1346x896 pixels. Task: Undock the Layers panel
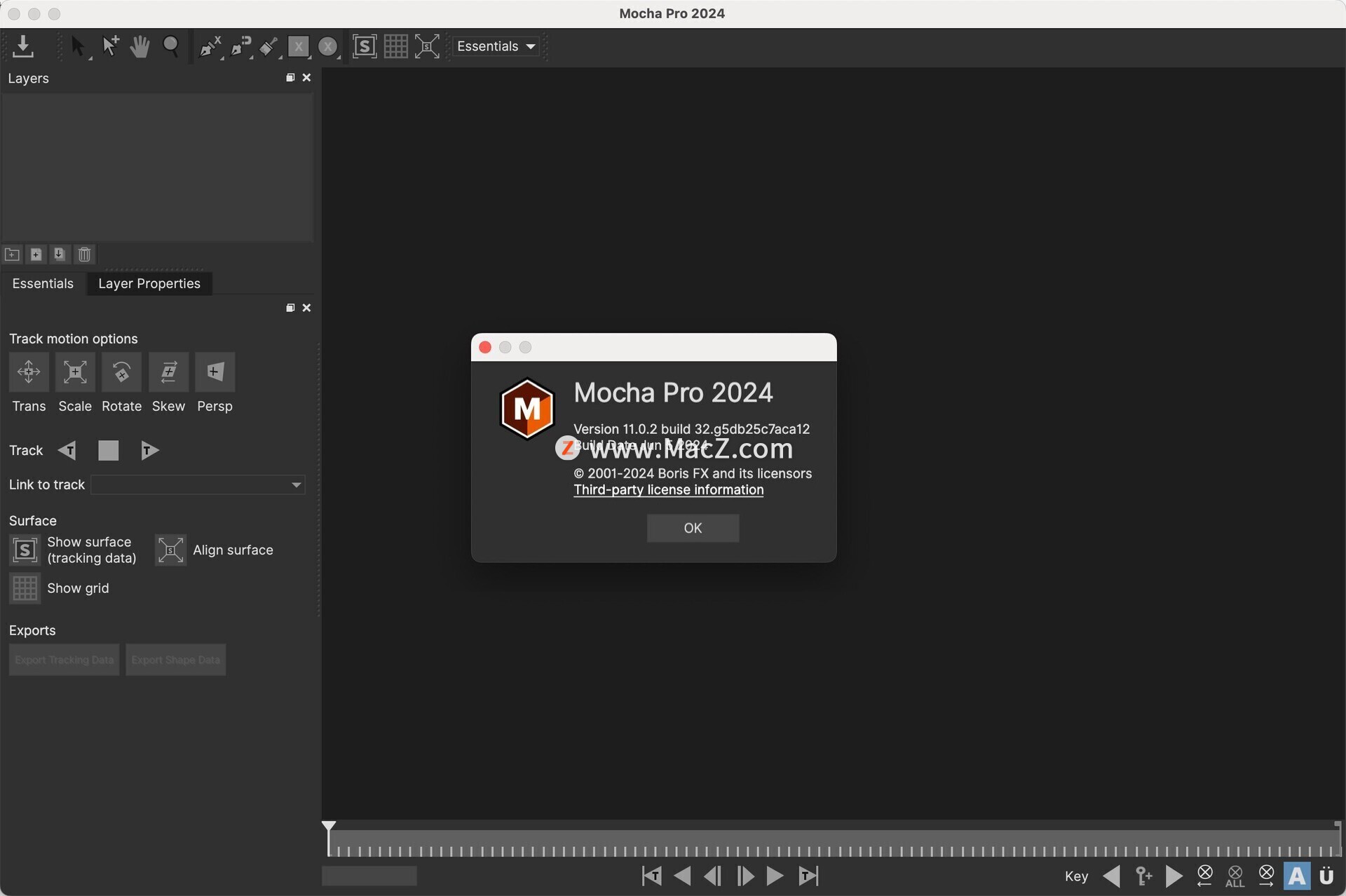point(290,78)
